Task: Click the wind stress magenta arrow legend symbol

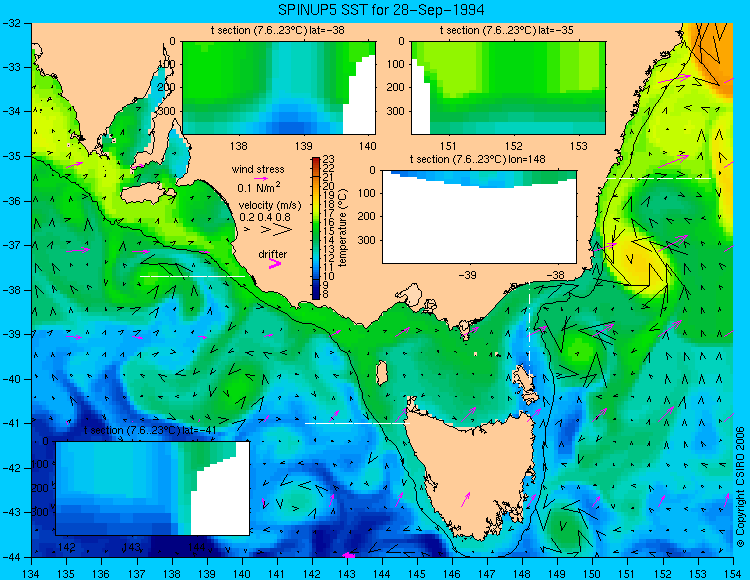Action: click(261, 178)
